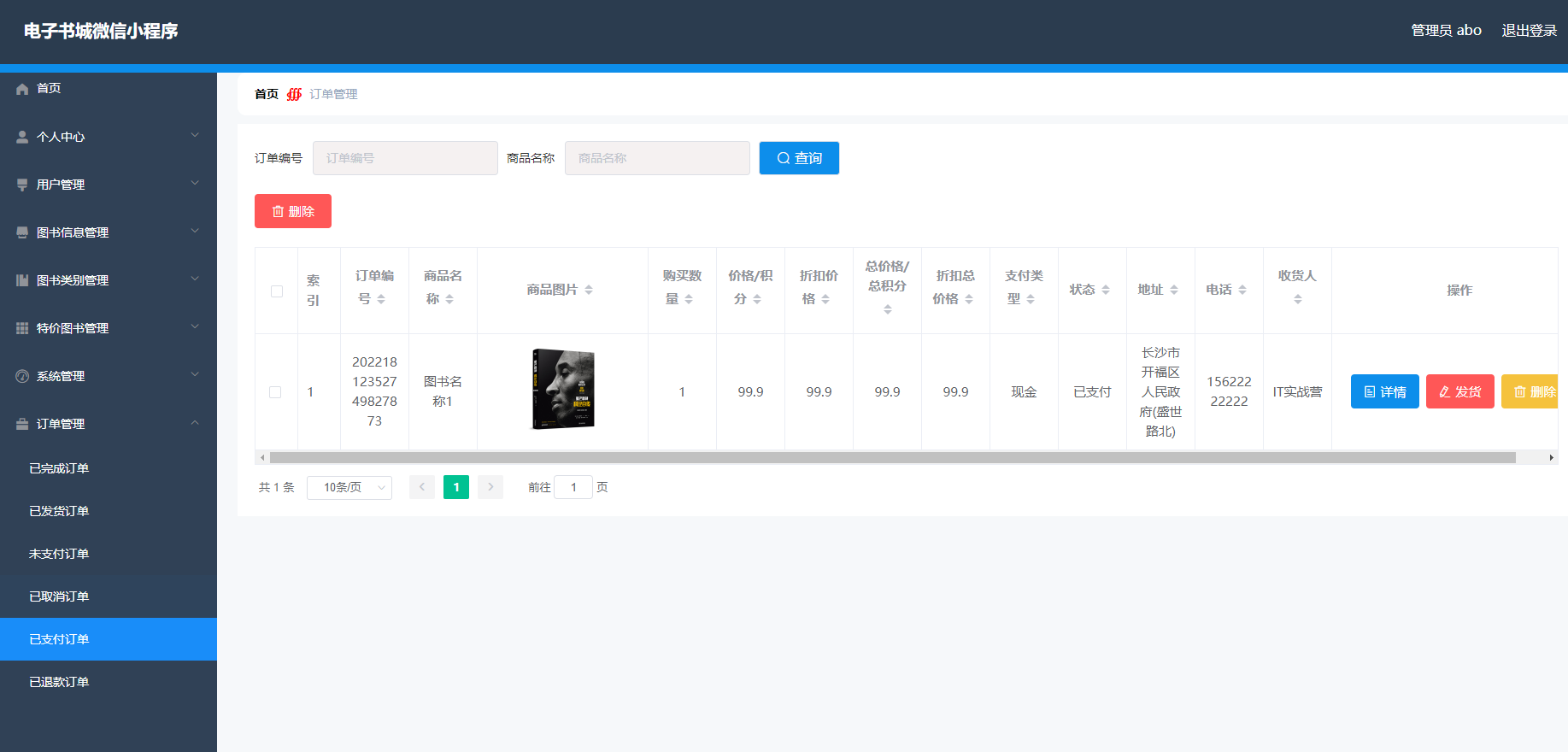The height and width of the screenshot is (752, 1568).
Task: Go to pagination page 1 button
Action: click(456, 487)
